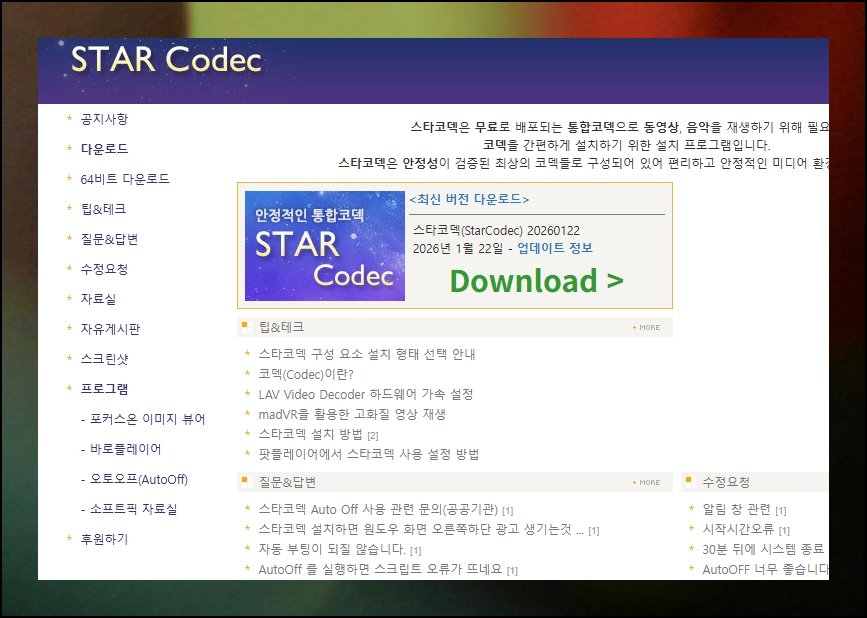
Task: Click the 수정요청 section header title
Action: pos(726,482)
